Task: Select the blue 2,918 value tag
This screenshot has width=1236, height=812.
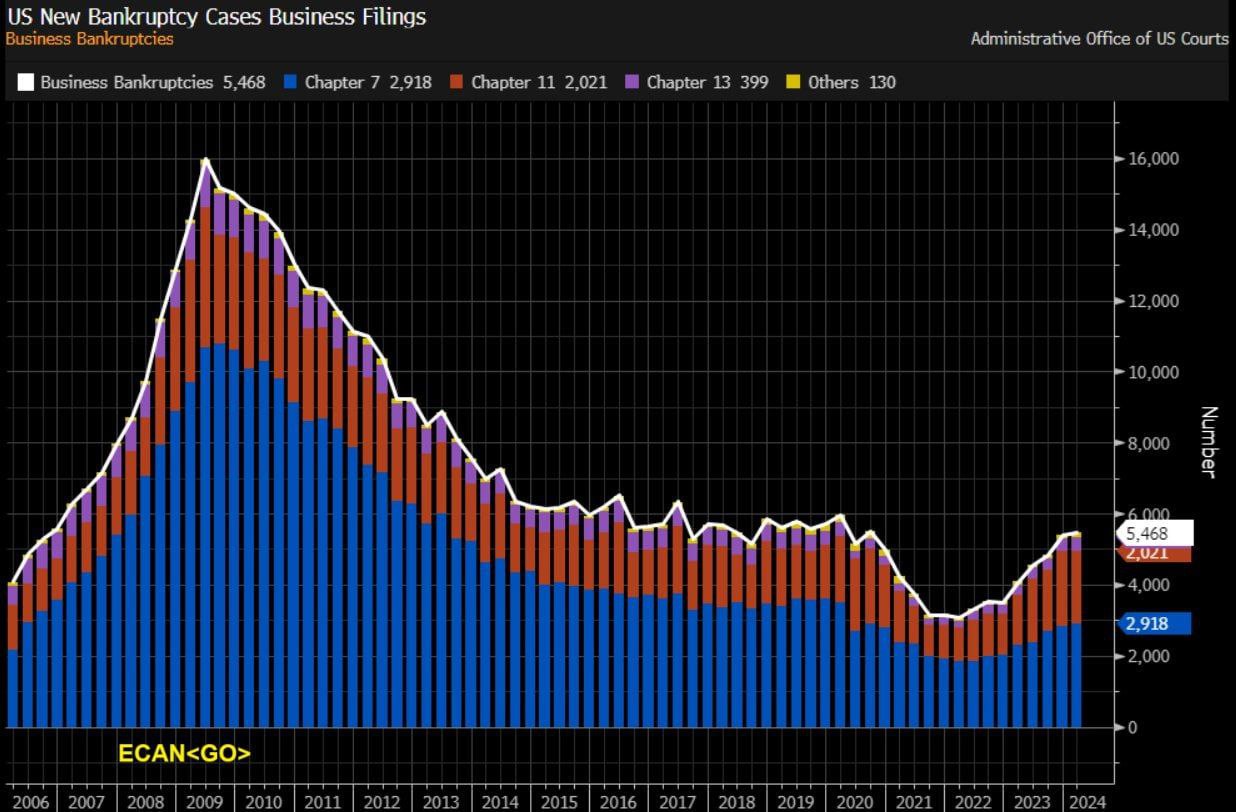Action: click(x=1157, y=623)
